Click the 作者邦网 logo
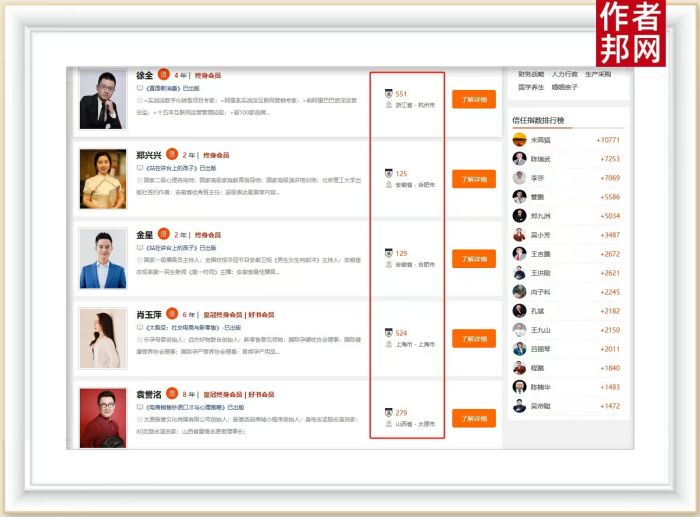 631,32
